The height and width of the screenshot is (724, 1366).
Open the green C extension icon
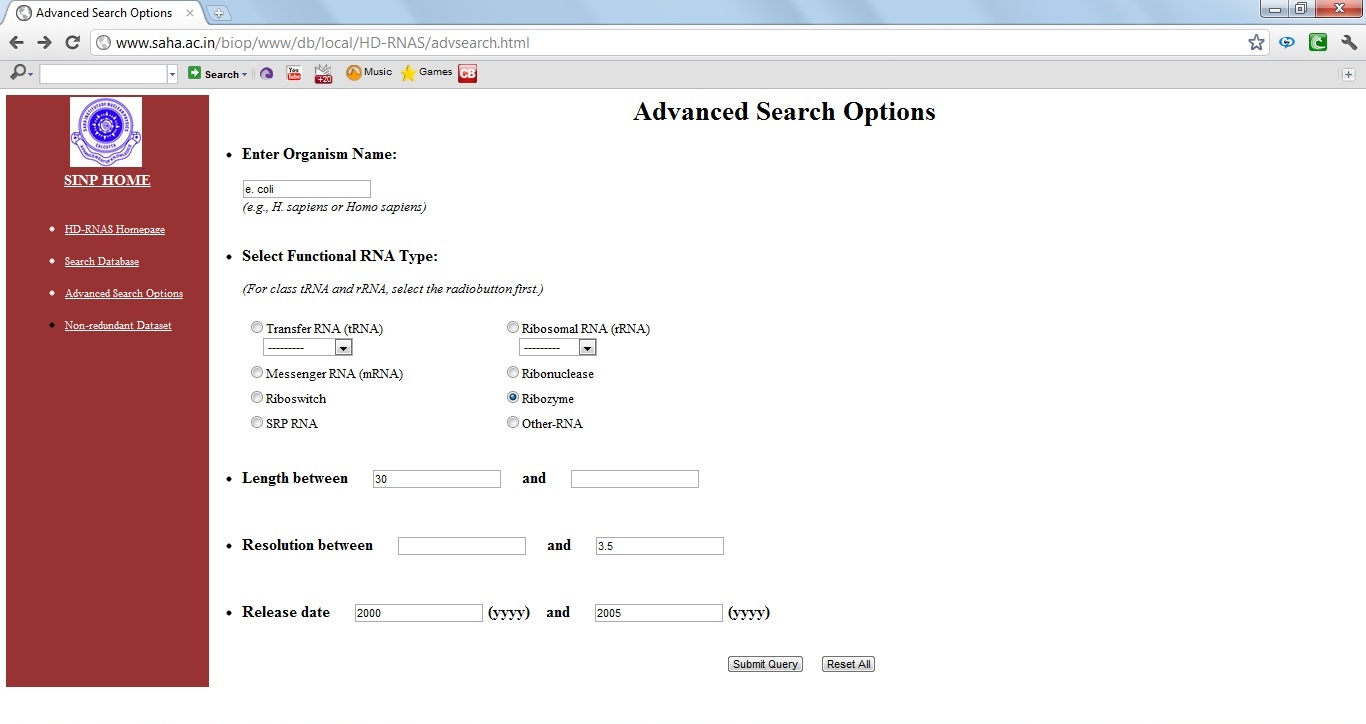pyautogui.click(x=1318, y=42)
